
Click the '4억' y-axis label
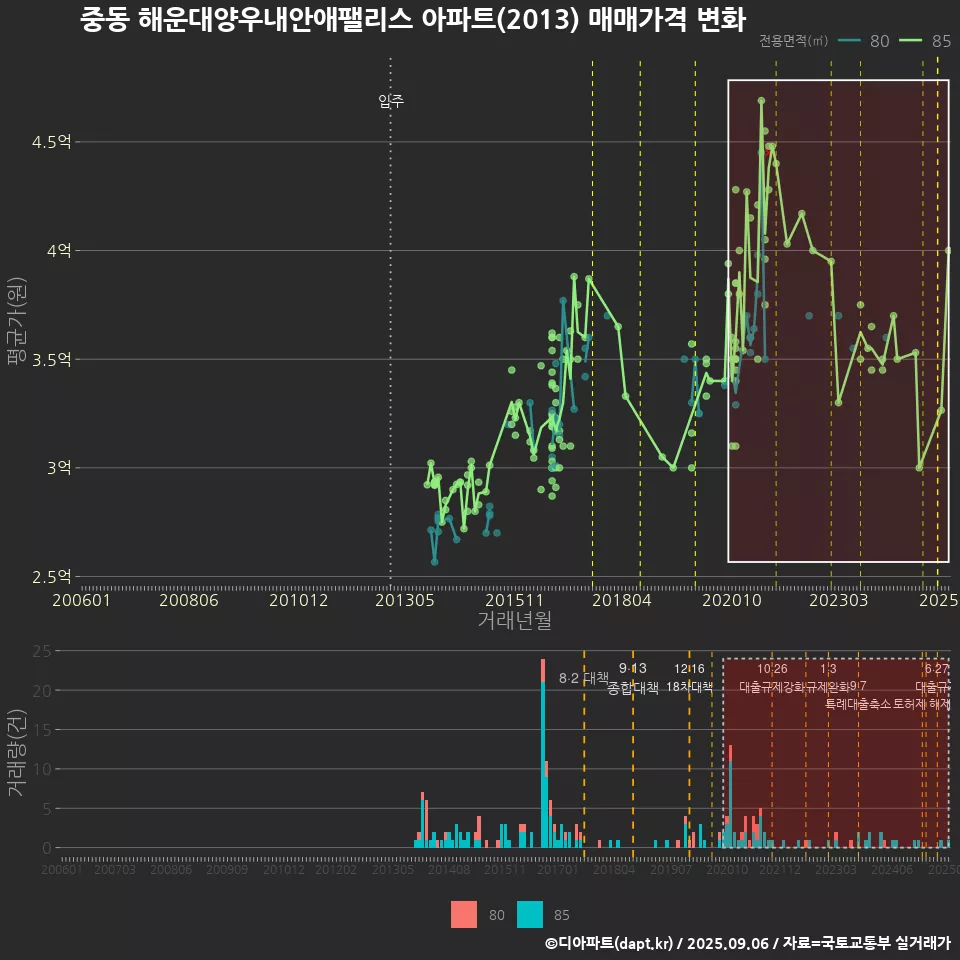point(59,250)
